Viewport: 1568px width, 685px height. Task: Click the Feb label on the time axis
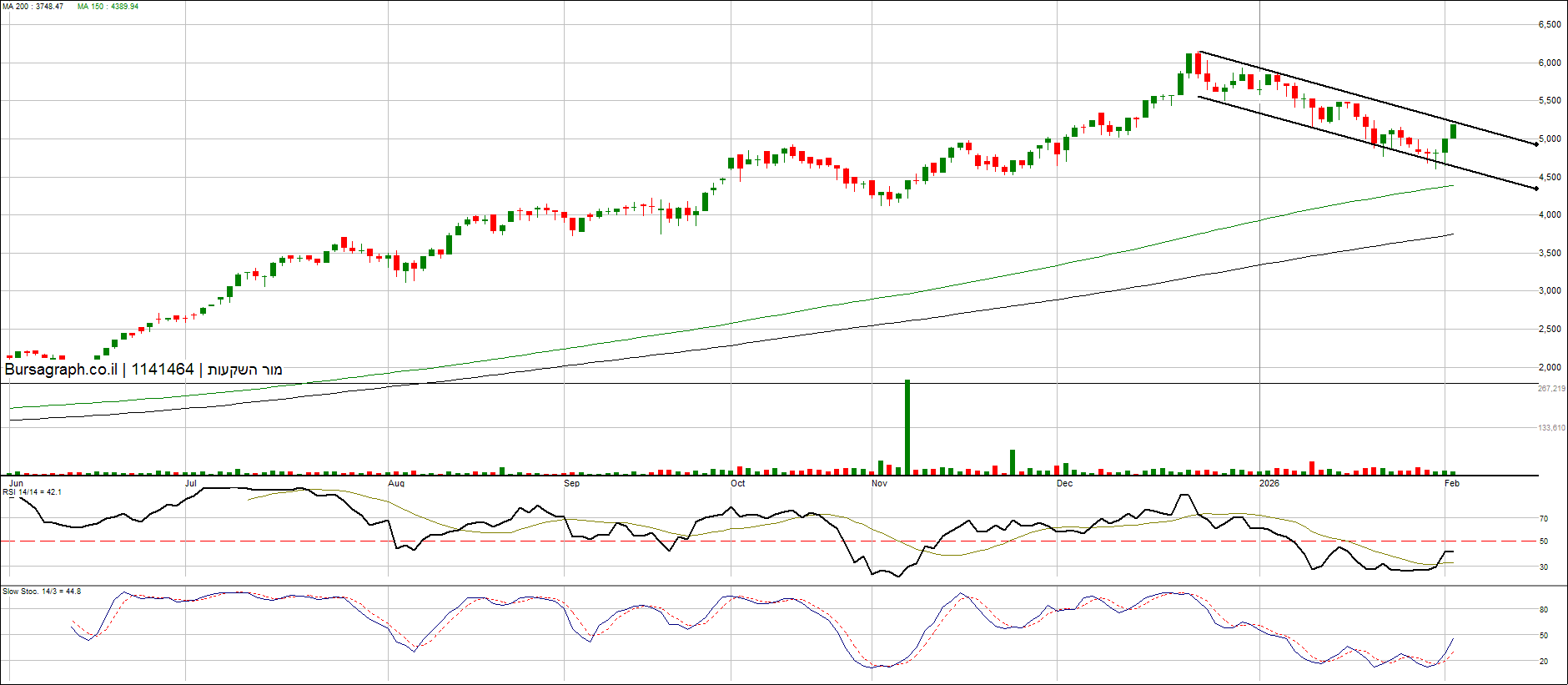[x=1452, y=483]
